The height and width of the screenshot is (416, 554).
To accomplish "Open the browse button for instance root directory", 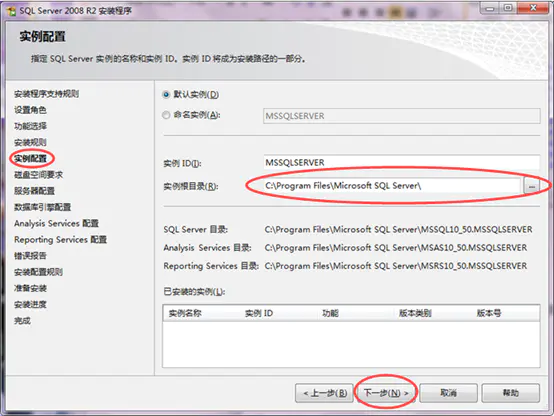I will pyautogui.click(x=532, y=186).
